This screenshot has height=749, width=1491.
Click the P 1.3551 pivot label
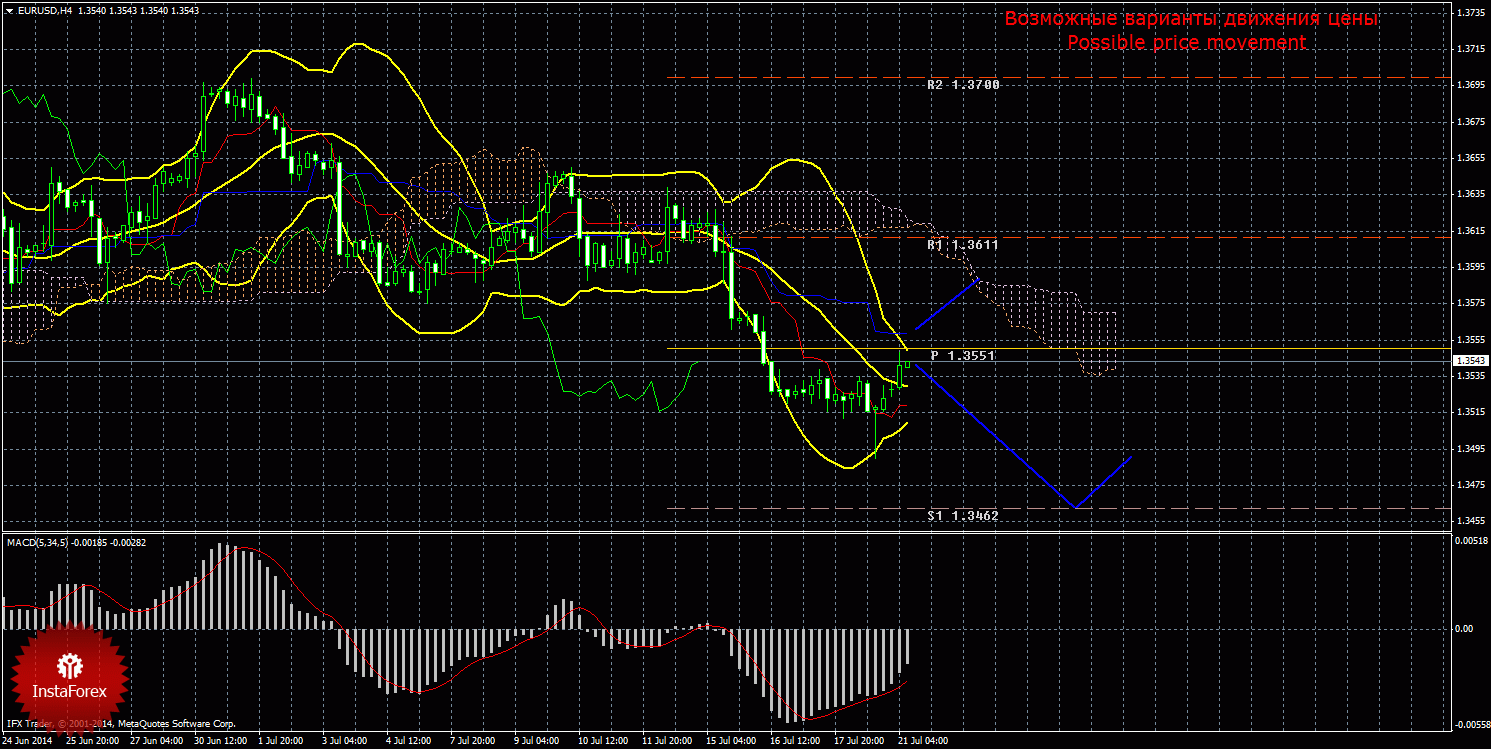pos(962,355)
